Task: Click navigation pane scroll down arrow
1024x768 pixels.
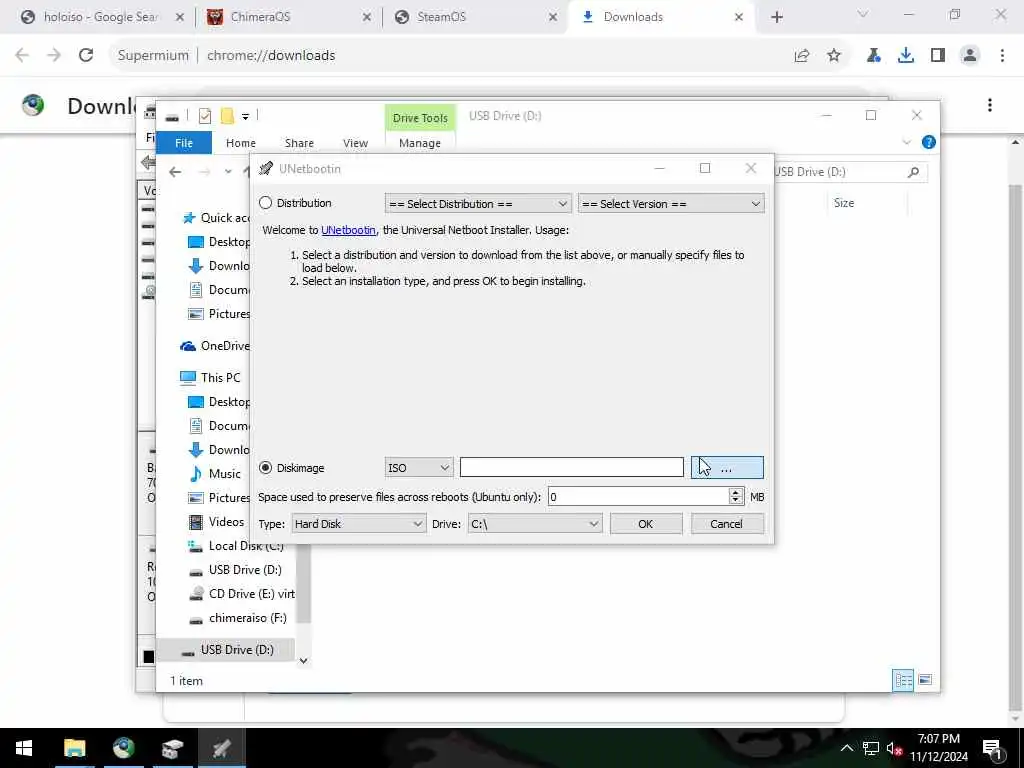Action: coord(303,660)
